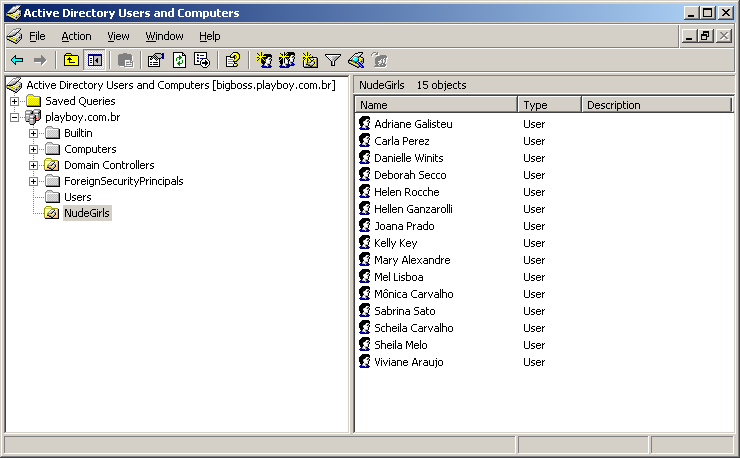Select user Mel Lisboa
Viewport: 740px width, 458px height.
(x=399, y=277)
